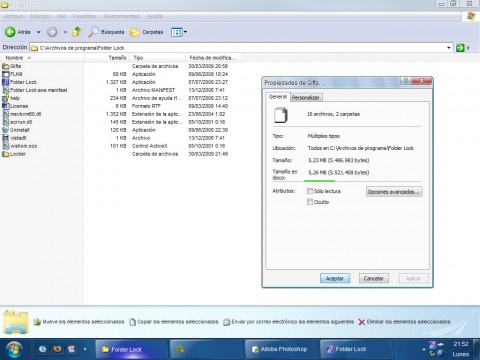Click the date 30/03/2009 21:49 of Locker
This screenshot has height=360, width=480.
pyautogui.click(x=208, y=154)
